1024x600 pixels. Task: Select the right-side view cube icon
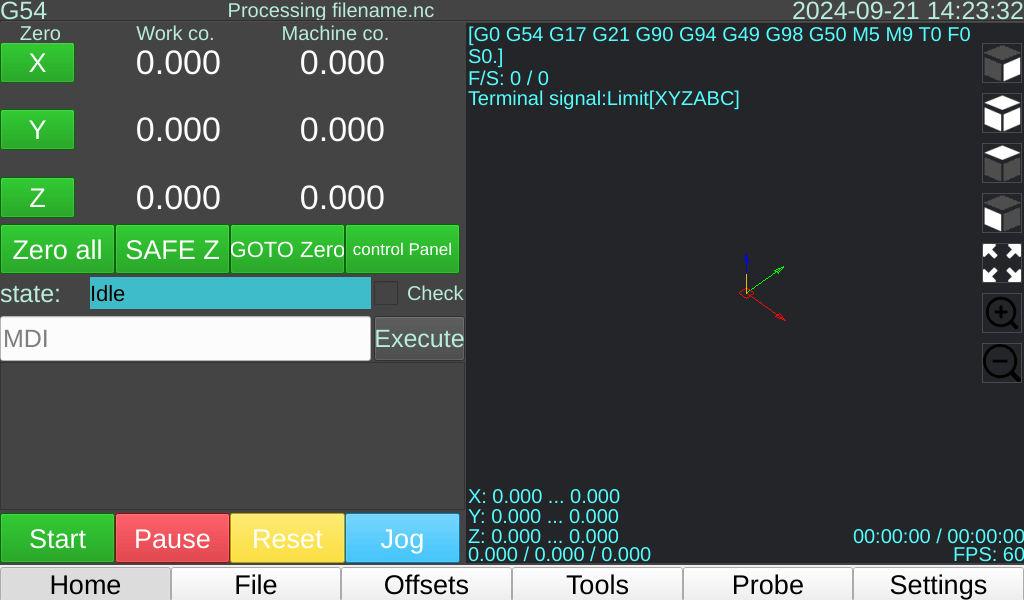tap(1001, 64)
